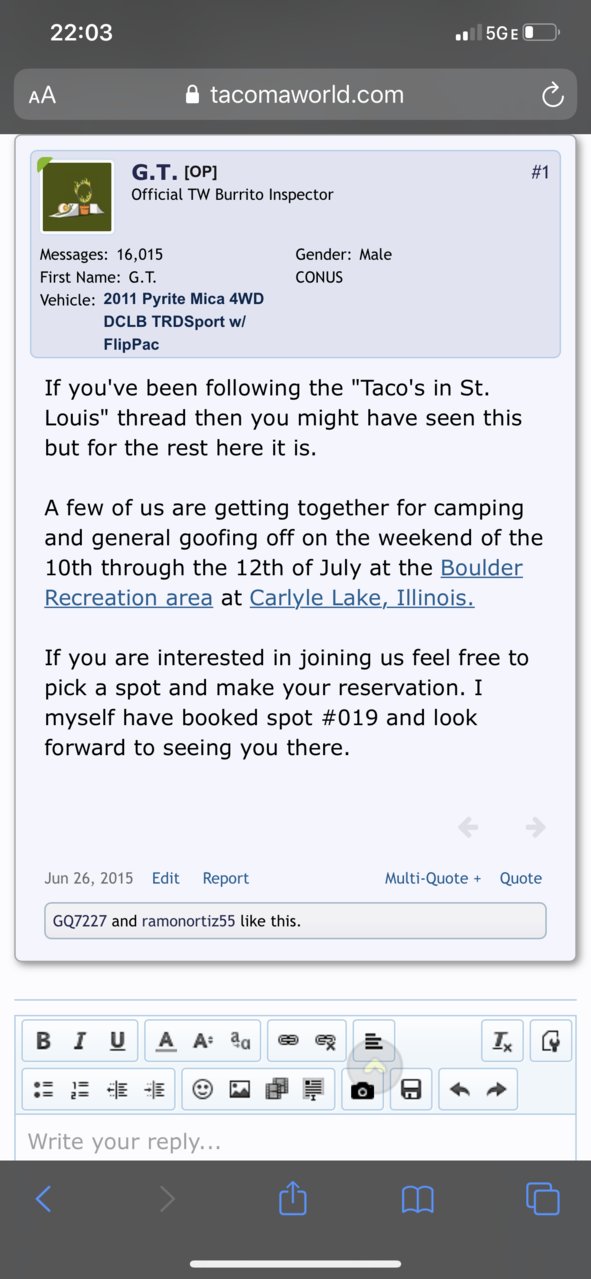
Task: Click the undo arrow in editor
Action: (x=460, y=1089)
